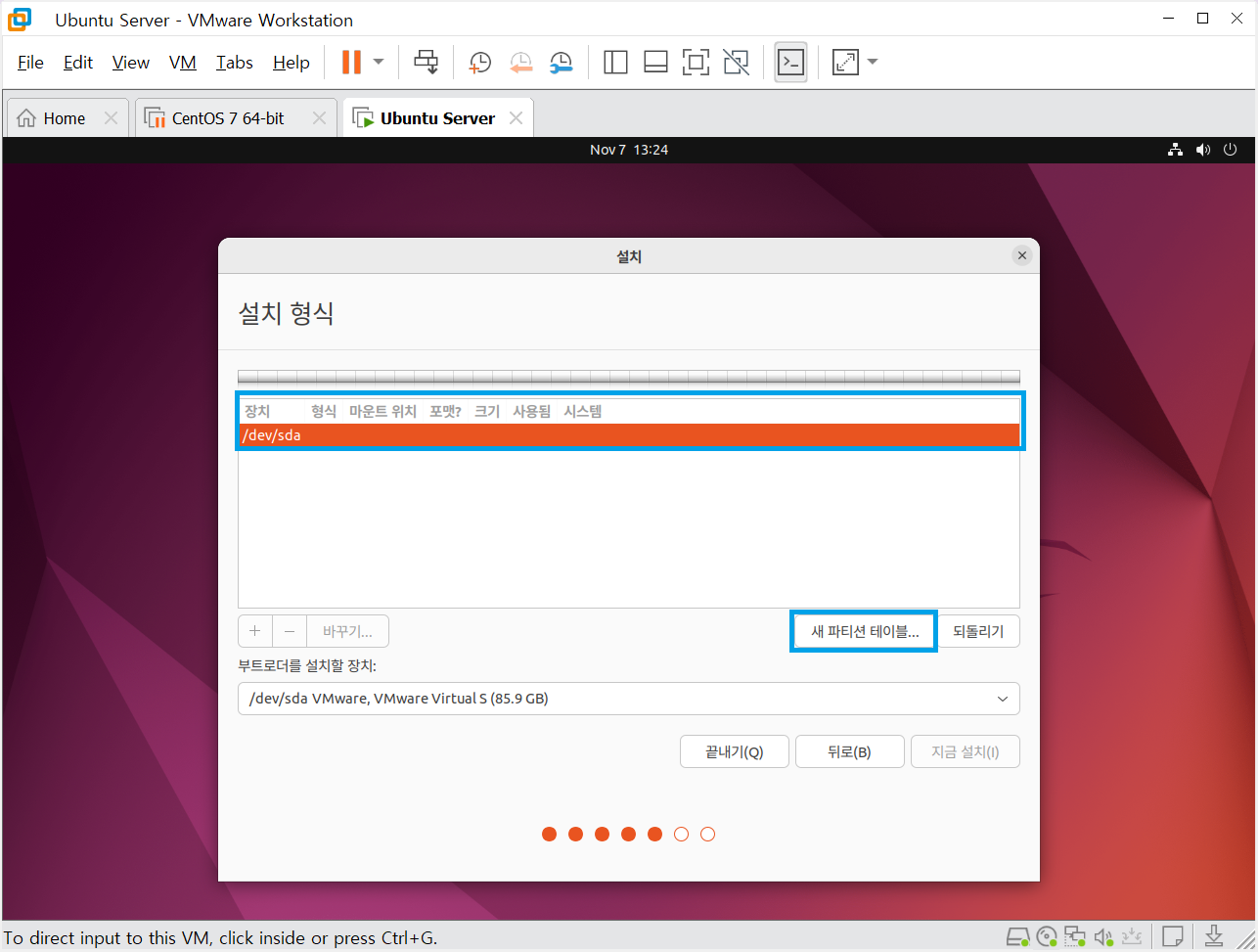Click the grayed-out arrows-into-tray status icon

point(1133,936)
